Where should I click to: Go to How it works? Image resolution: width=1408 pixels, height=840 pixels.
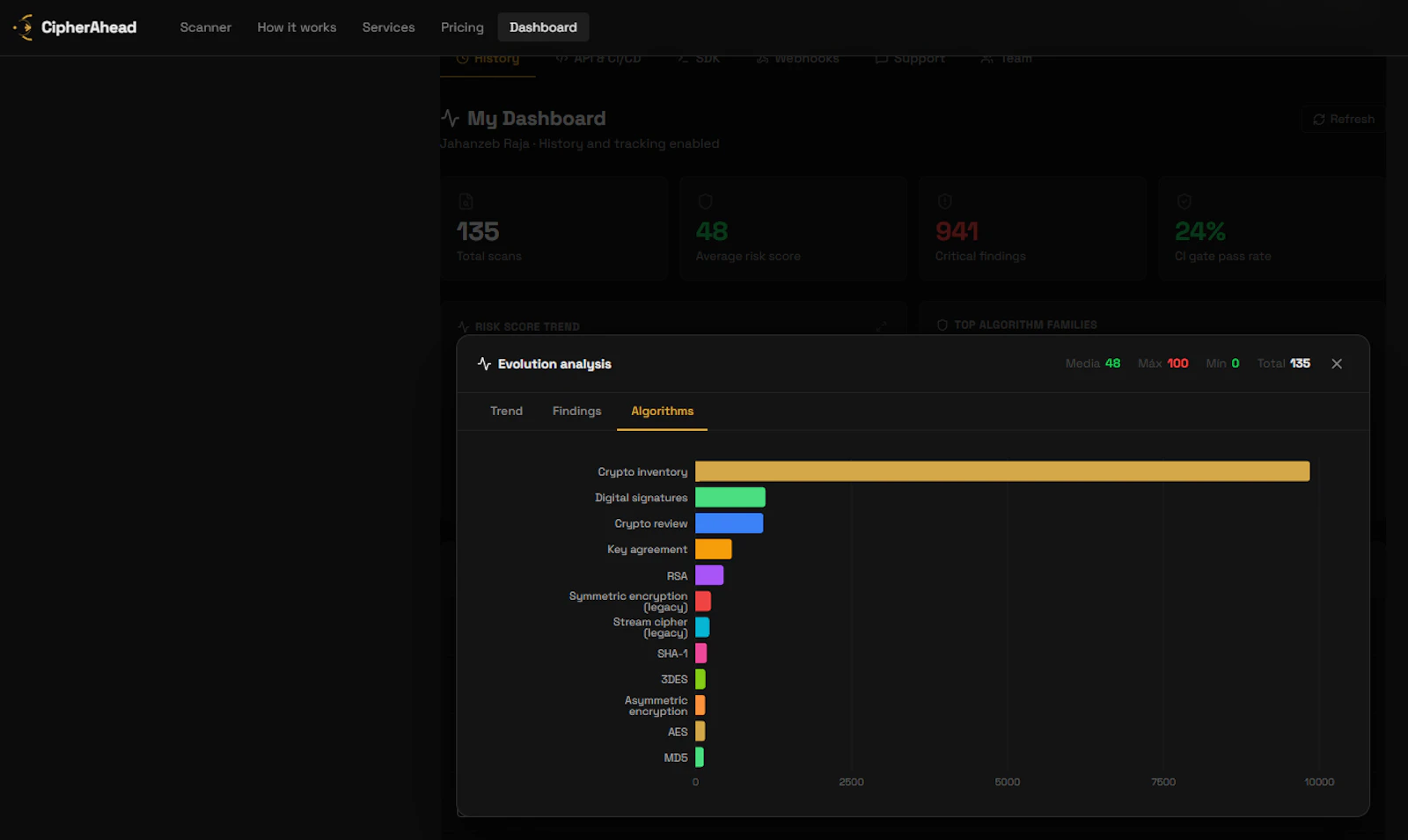coord(297,27)
